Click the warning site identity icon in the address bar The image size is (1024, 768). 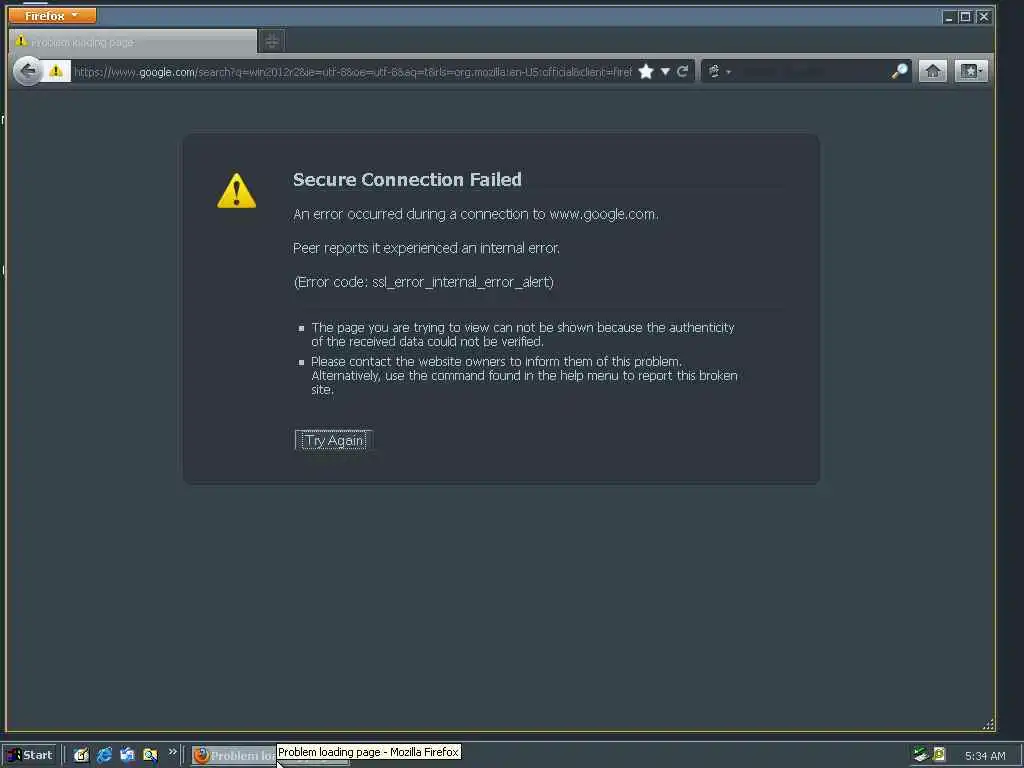pyautogui.click(x=56, y=71)
